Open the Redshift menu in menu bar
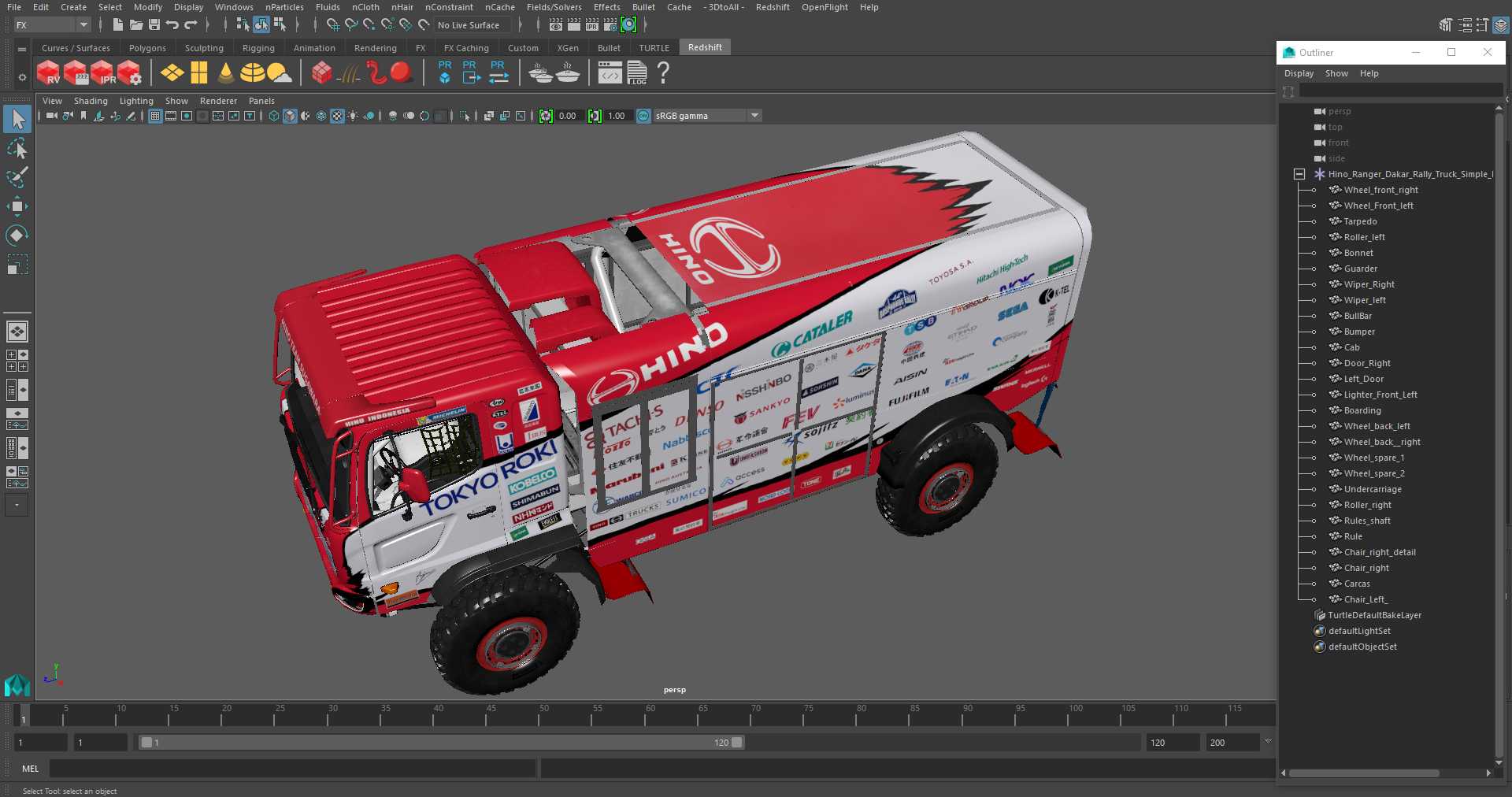Image resolution: width=1512 pixels, height=797 pixels. click(773, 7)
